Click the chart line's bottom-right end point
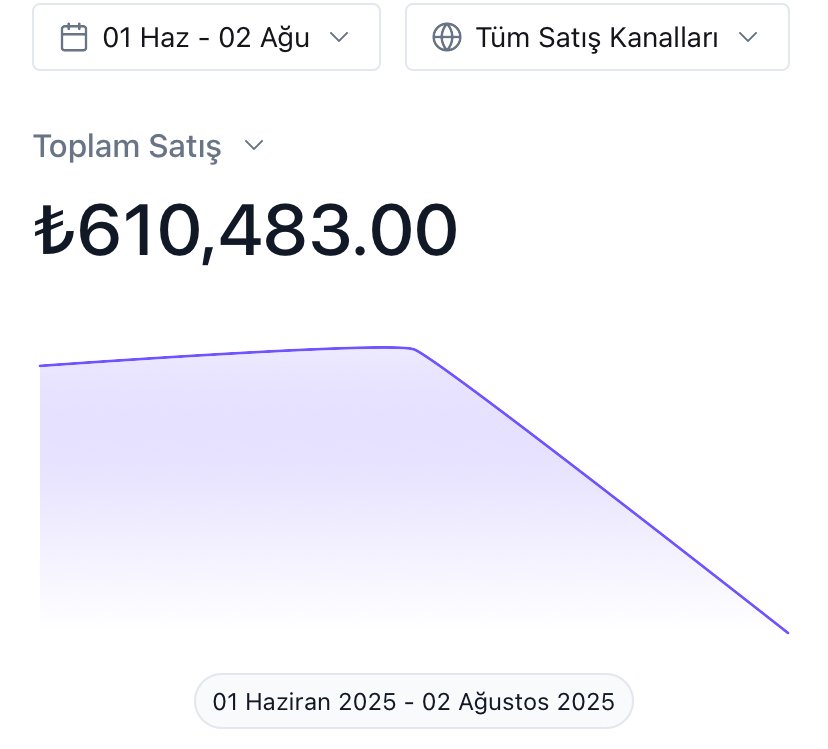The width and height of the screenshot is (828, 749). tap(787, 632)
